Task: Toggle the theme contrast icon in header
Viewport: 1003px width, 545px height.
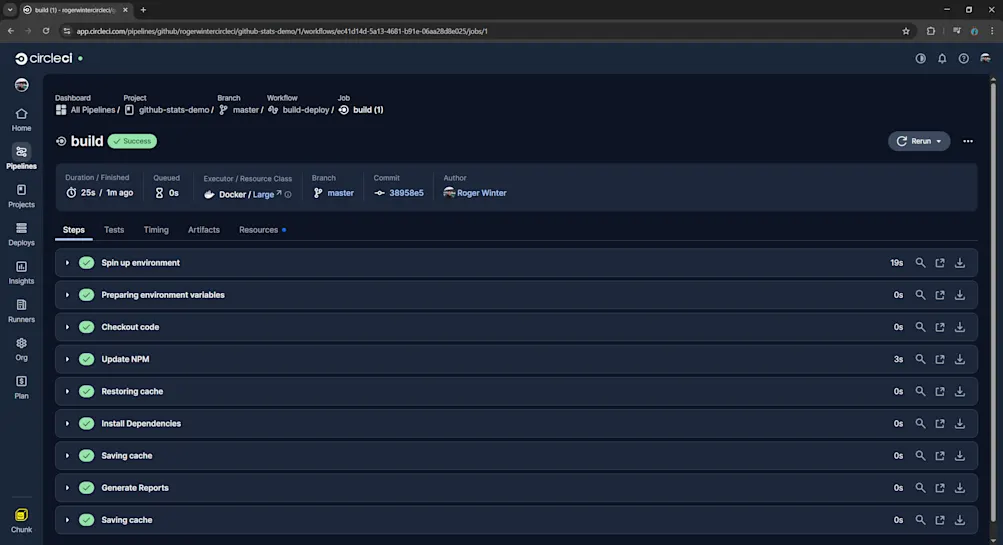Action: tap(920, 58)
